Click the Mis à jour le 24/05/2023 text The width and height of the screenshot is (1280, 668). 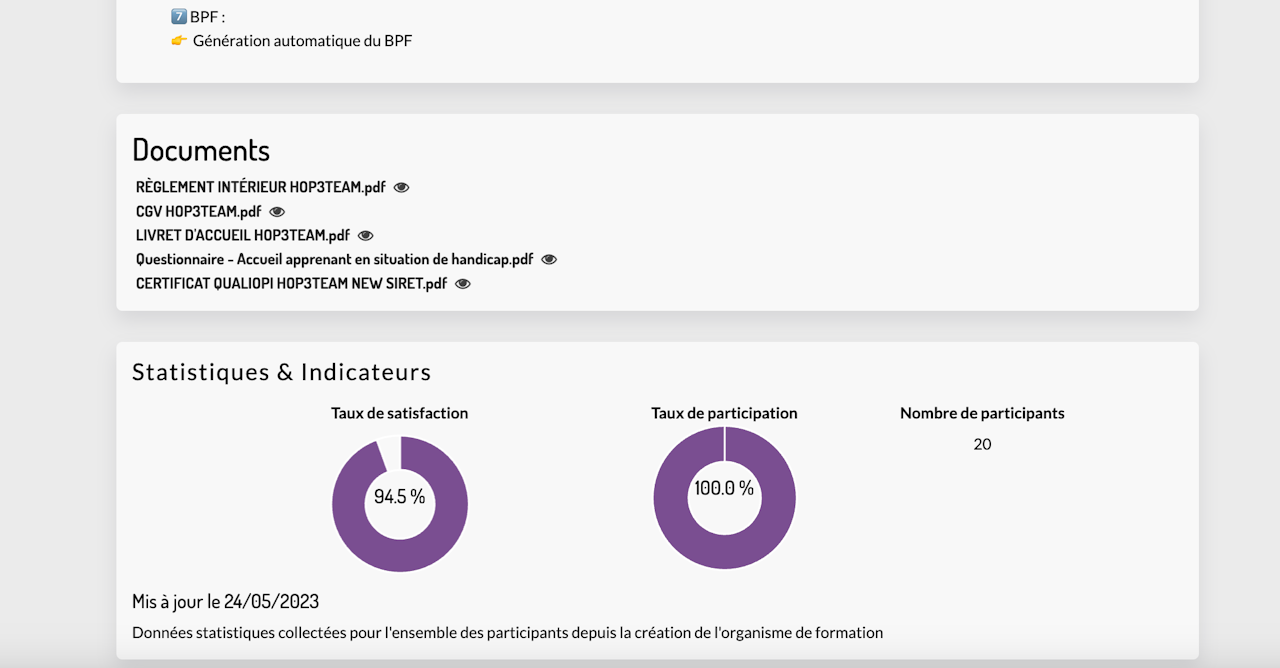(x=225, y=601)
